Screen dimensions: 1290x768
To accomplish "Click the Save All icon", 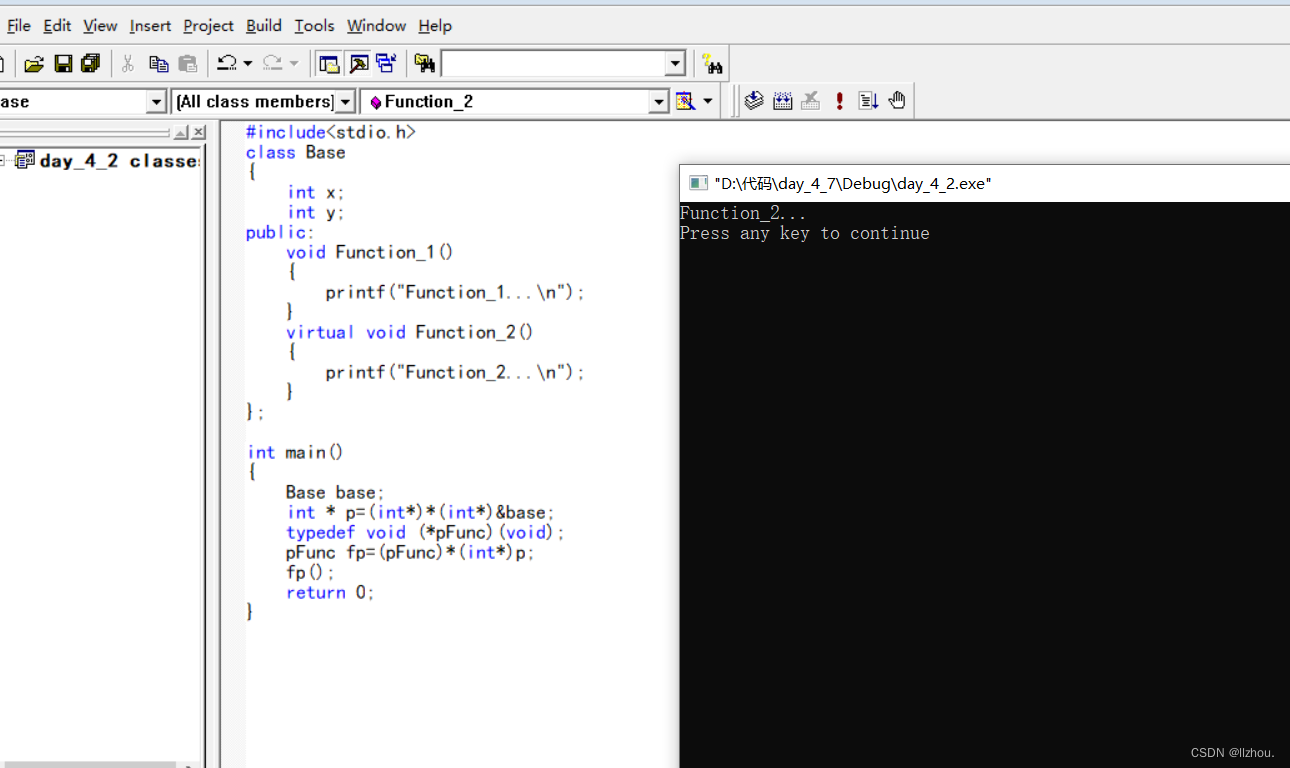I will [91, 64].
